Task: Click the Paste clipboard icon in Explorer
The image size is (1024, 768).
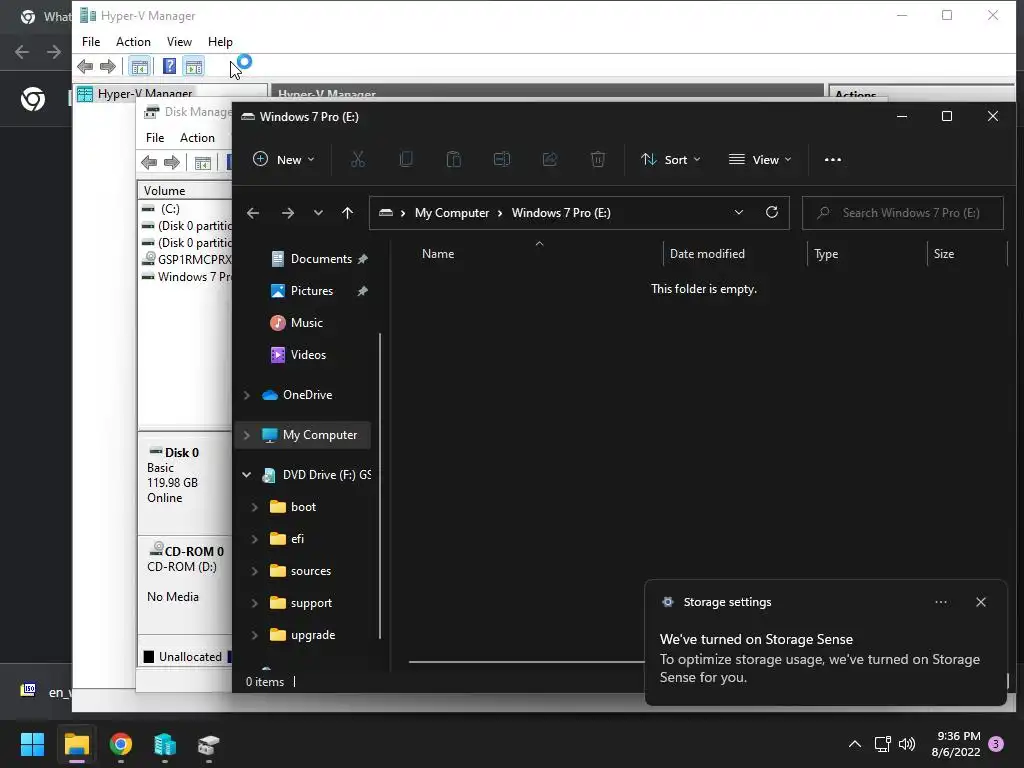Action: (x=453, y=159)
